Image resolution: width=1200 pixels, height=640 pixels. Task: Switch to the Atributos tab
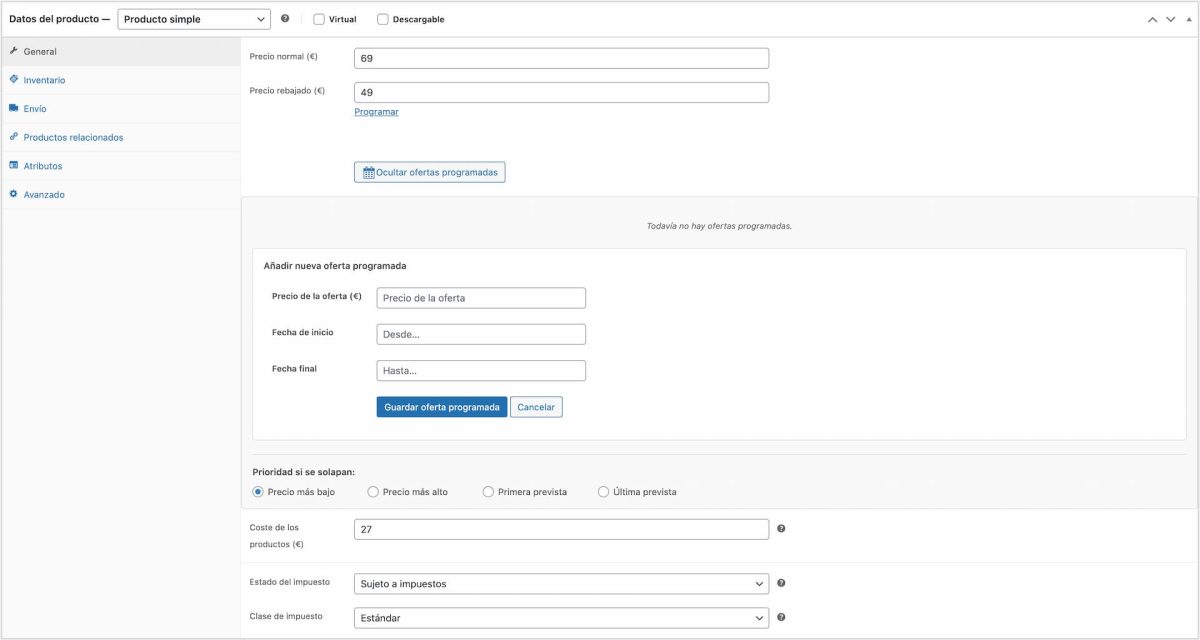coord(45,164)
